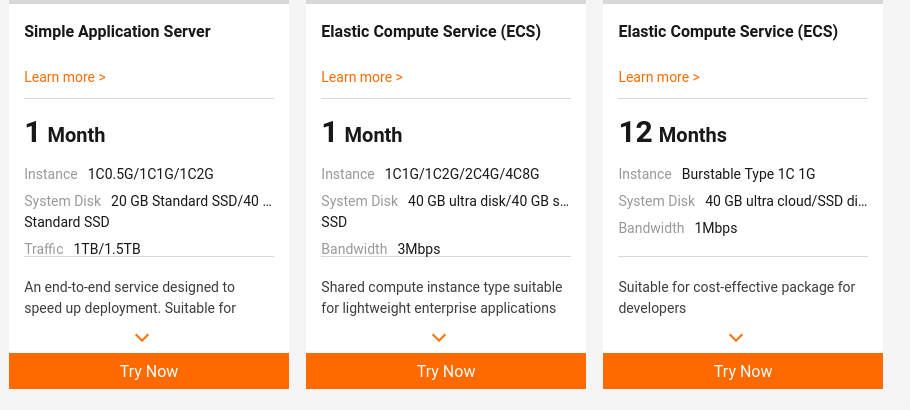Image resolution: width=910 pixels, height=410 pixels.
Task: Expand the 1 Month ECS description chevron
Action: [439, 338]
